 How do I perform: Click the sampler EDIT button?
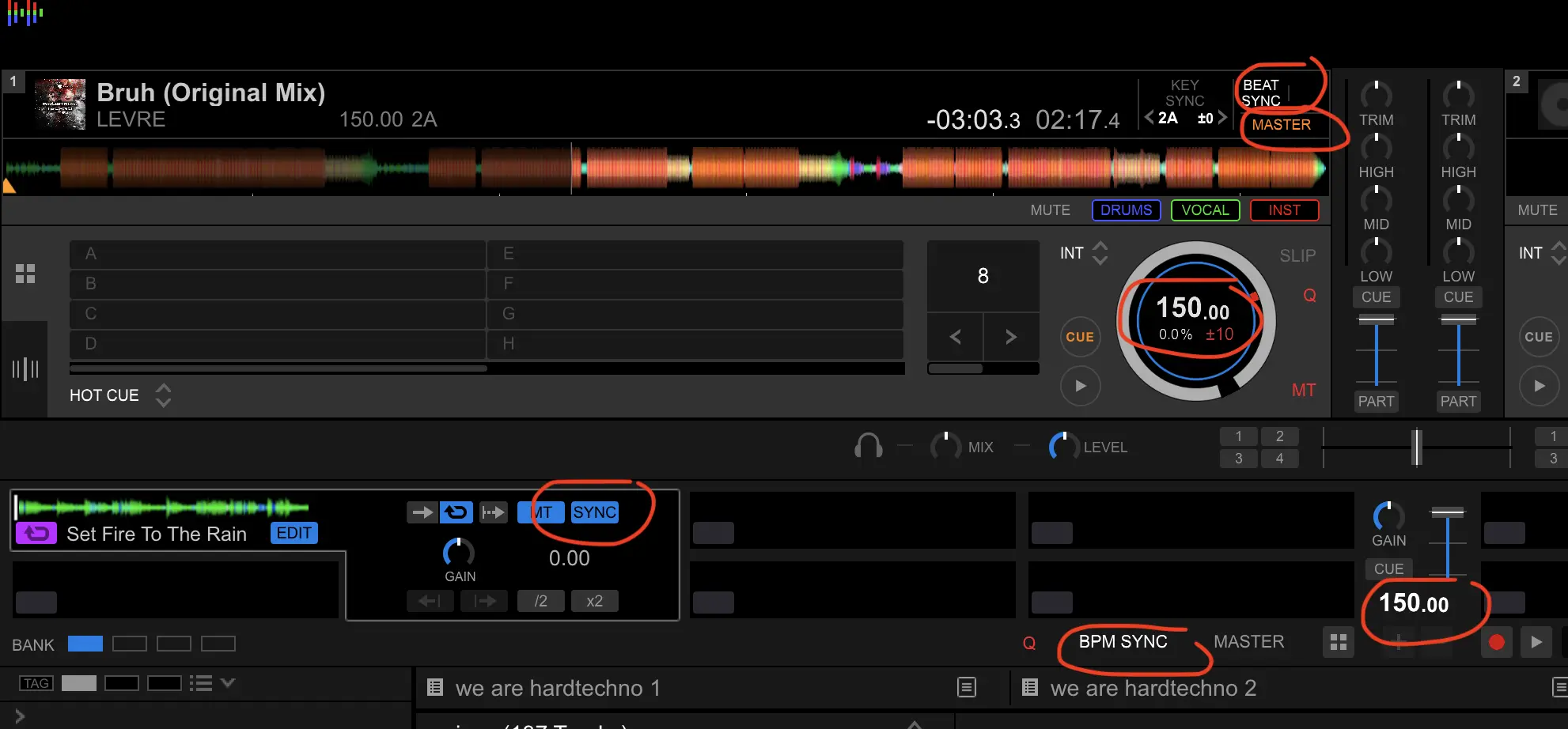(294, 533)
